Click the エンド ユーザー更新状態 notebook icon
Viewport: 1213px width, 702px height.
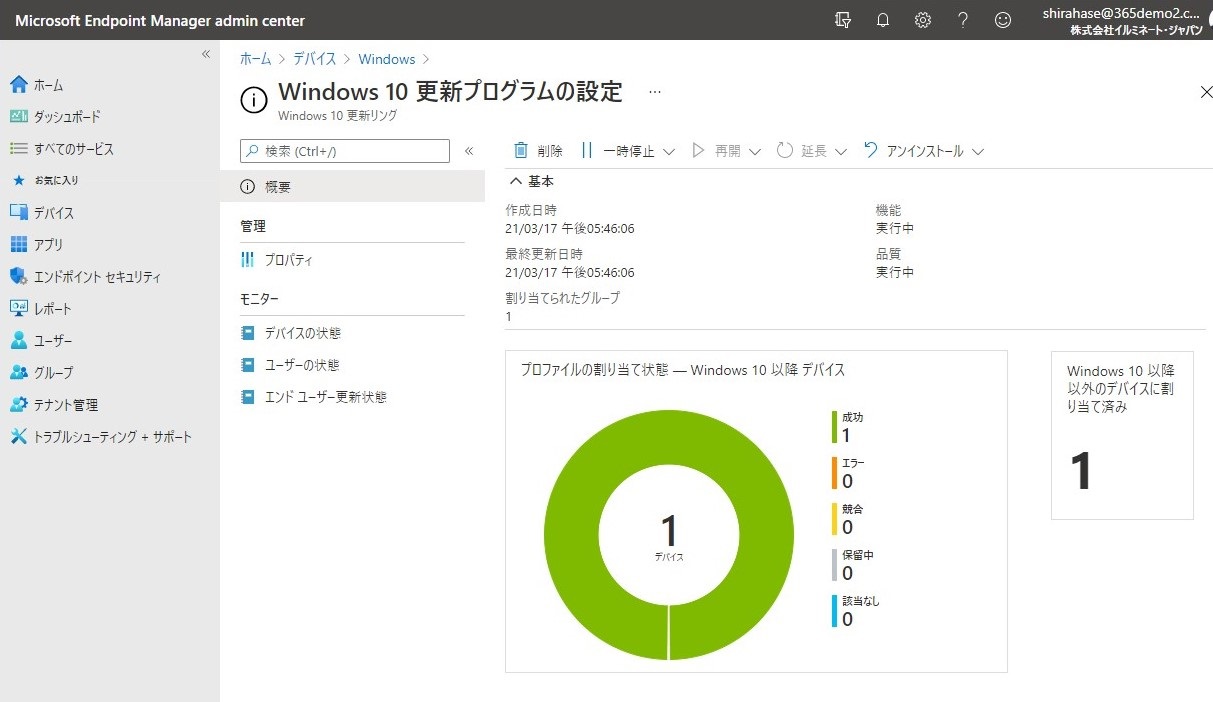click(248, 397)
